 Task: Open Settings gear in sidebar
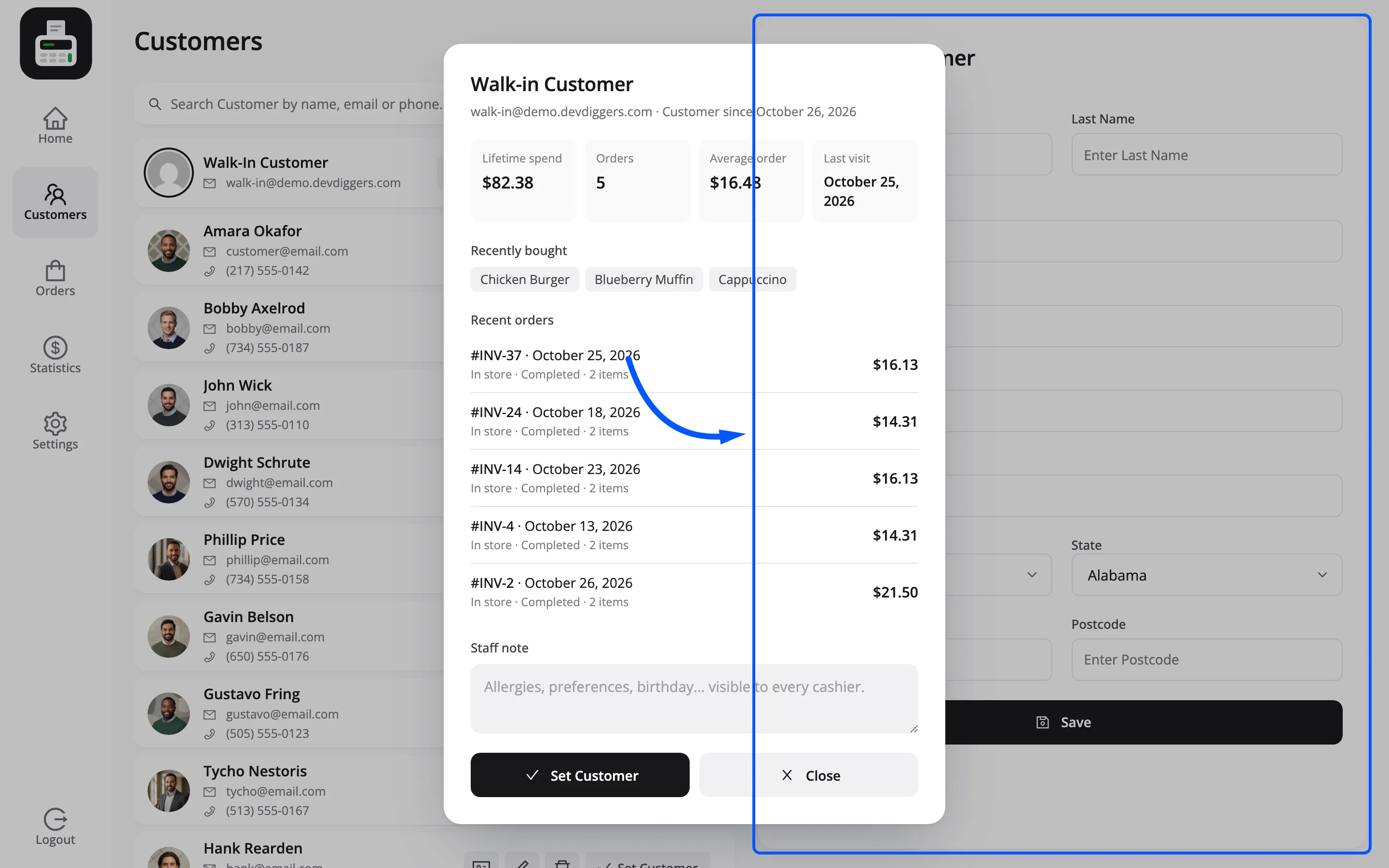point(55,424)
